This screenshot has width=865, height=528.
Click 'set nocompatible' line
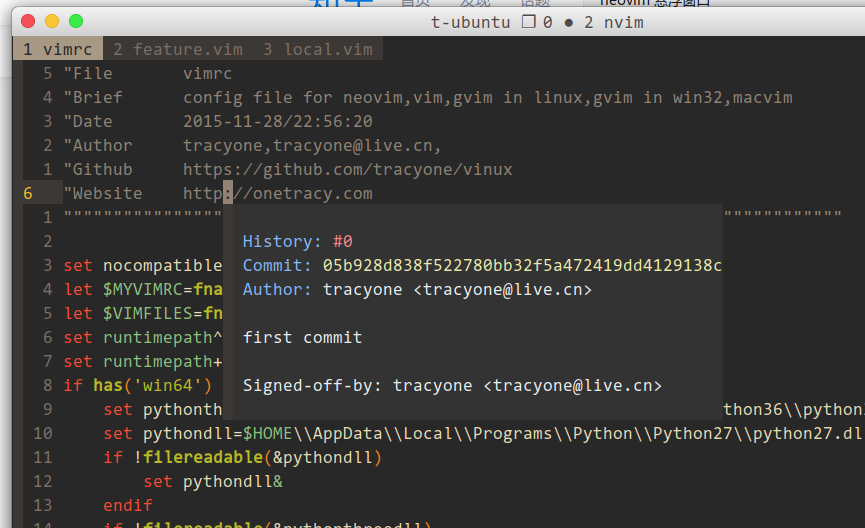tap(143, 265)
